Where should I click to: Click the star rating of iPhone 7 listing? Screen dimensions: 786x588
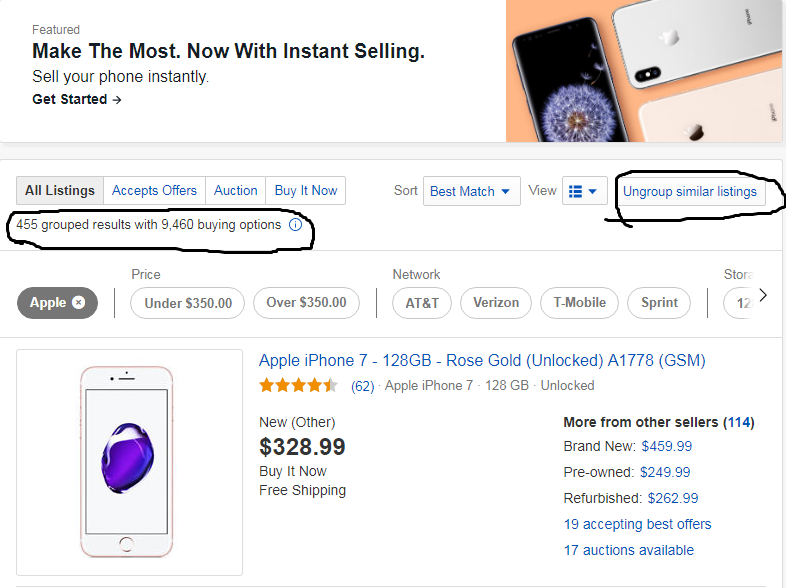tap(298, 385)
